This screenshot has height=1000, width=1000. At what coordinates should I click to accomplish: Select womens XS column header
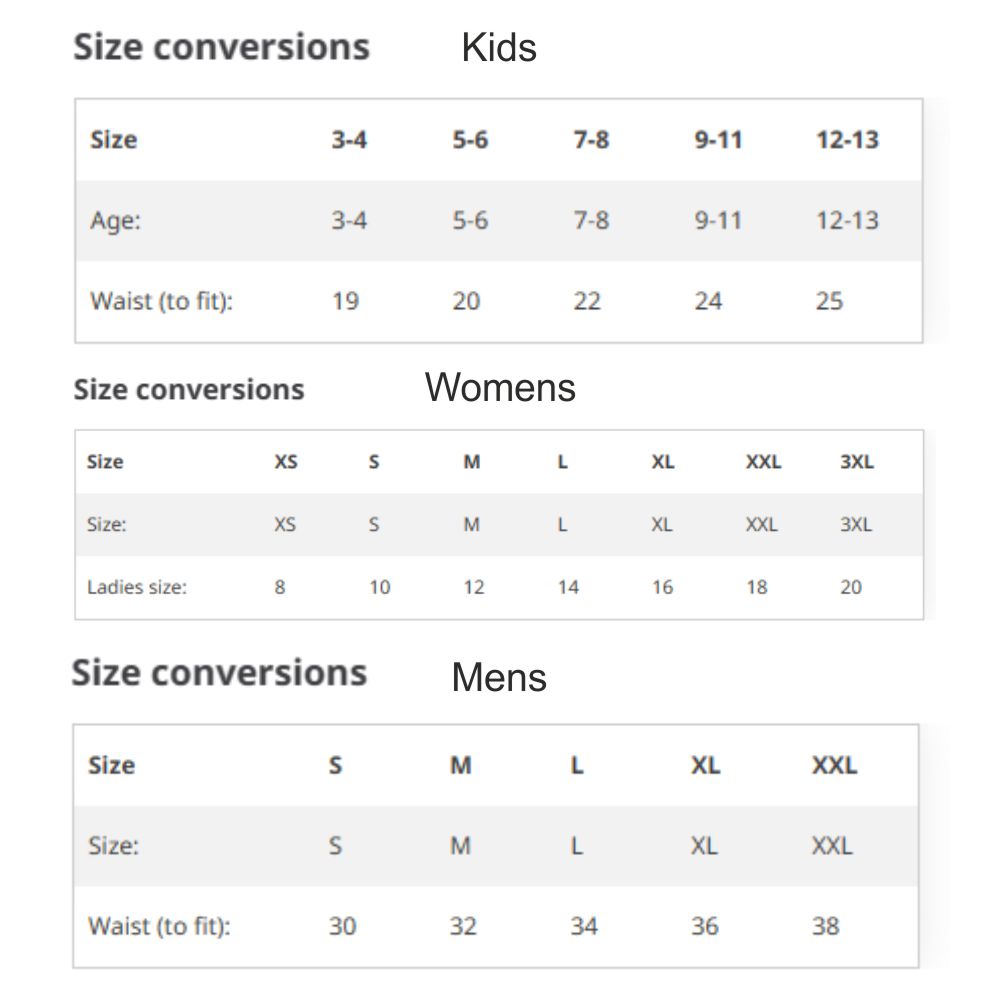pyautogui.click(x=286, y=462)
